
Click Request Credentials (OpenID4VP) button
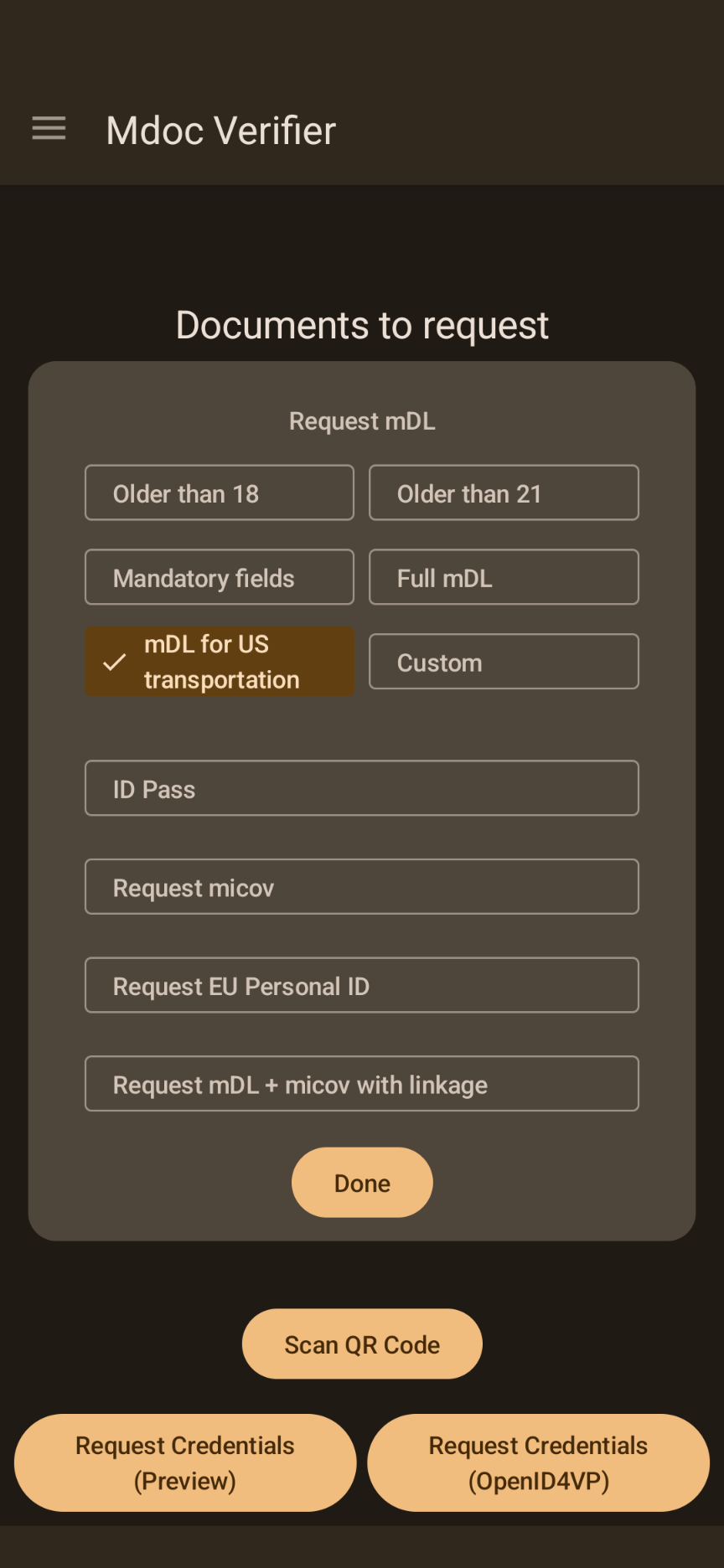538,1462
